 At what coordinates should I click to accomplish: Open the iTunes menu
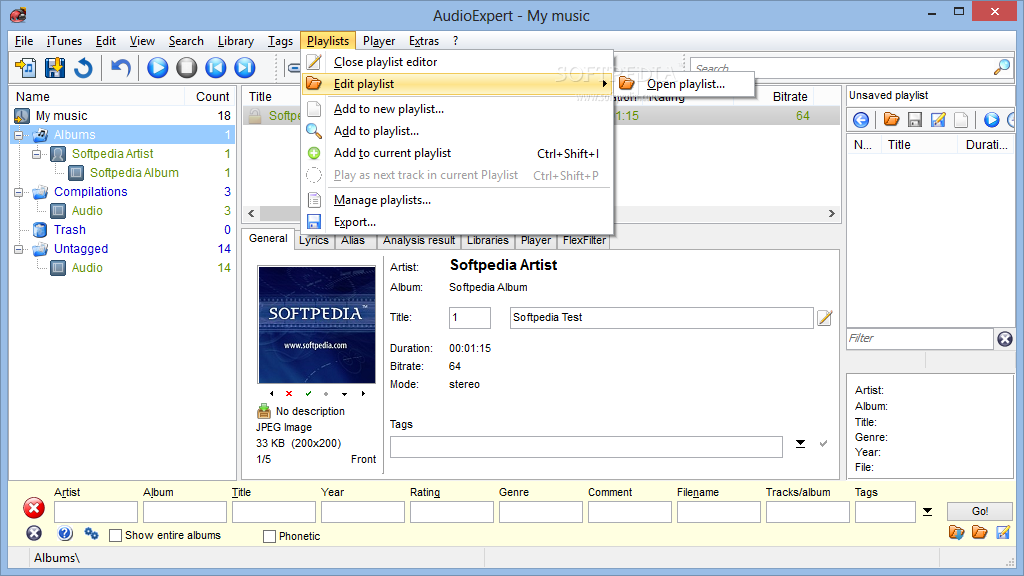(x=64, y=41)
